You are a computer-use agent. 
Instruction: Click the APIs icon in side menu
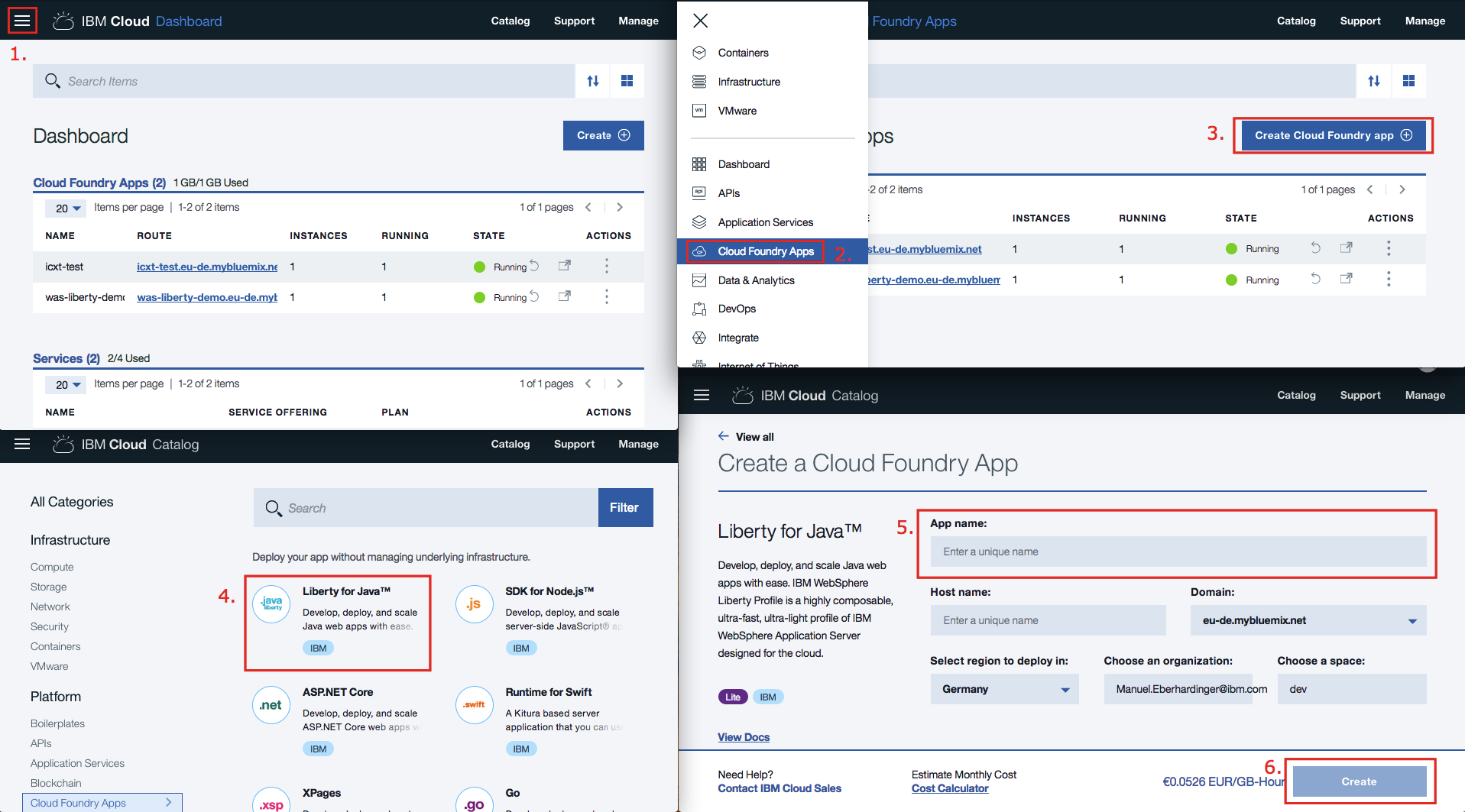(x=699, y=193)
